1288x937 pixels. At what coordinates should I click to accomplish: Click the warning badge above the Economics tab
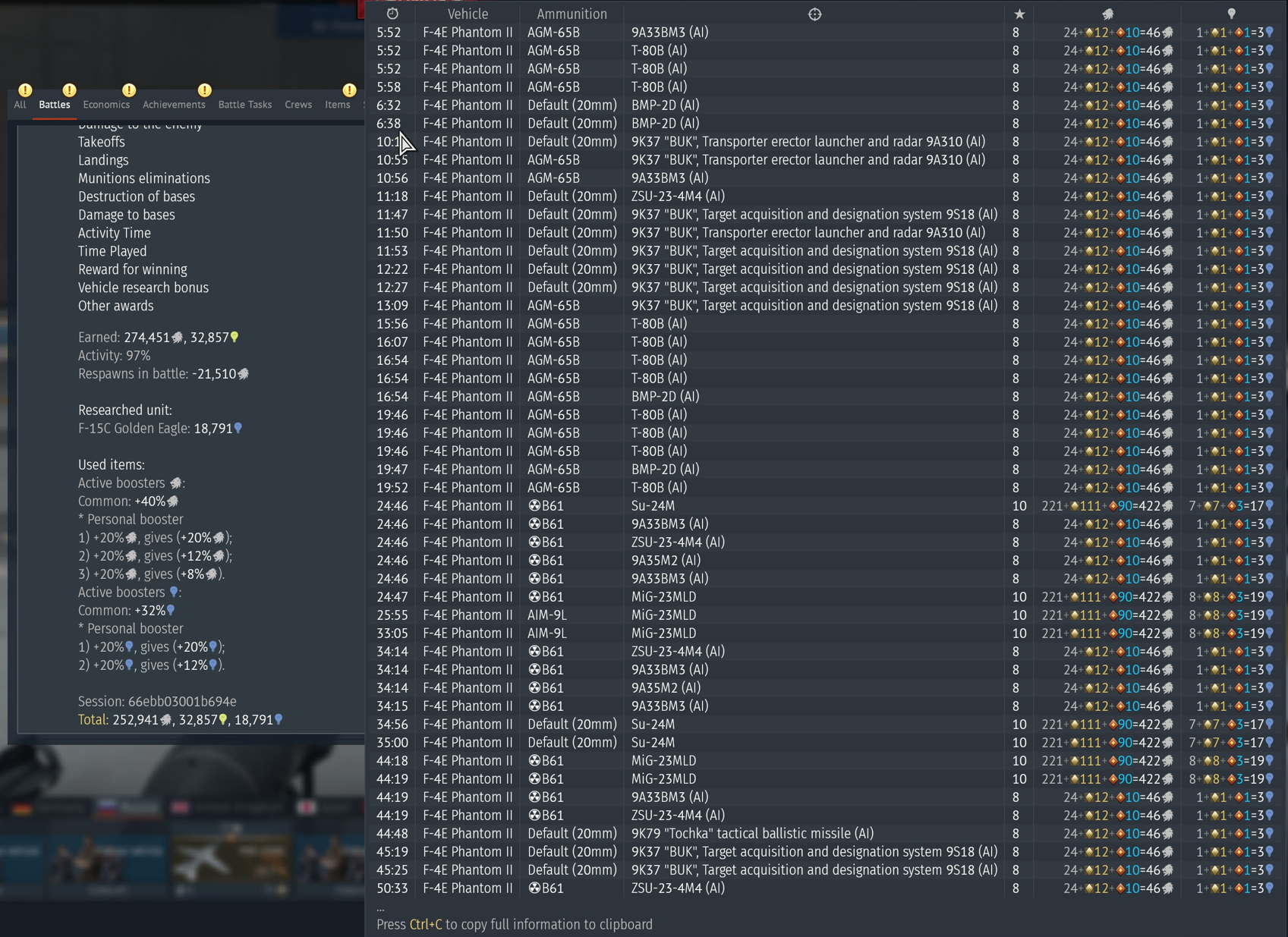[x=129, y=90]
